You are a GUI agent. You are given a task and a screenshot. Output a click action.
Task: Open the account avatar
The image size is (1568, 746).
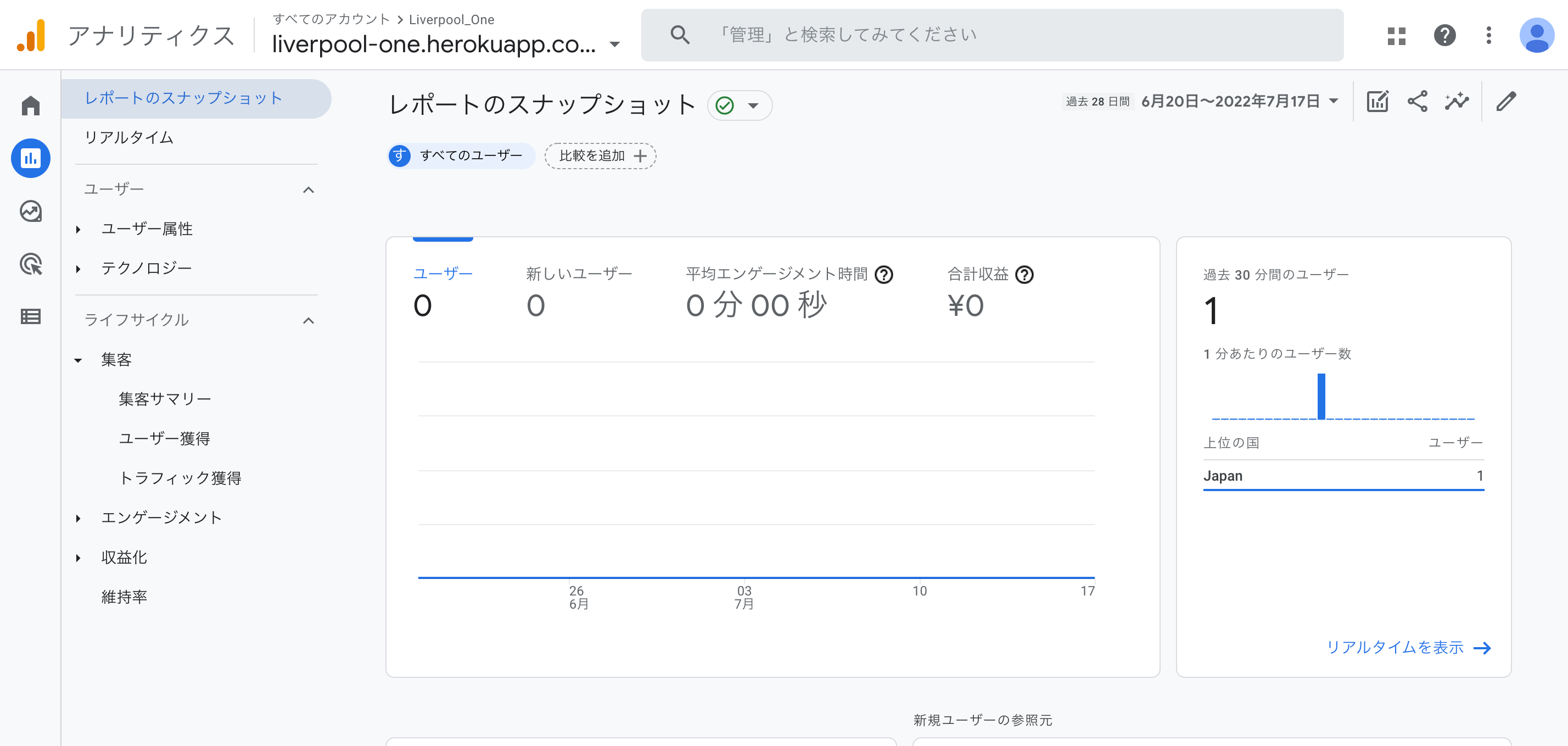coord(1537,35)
